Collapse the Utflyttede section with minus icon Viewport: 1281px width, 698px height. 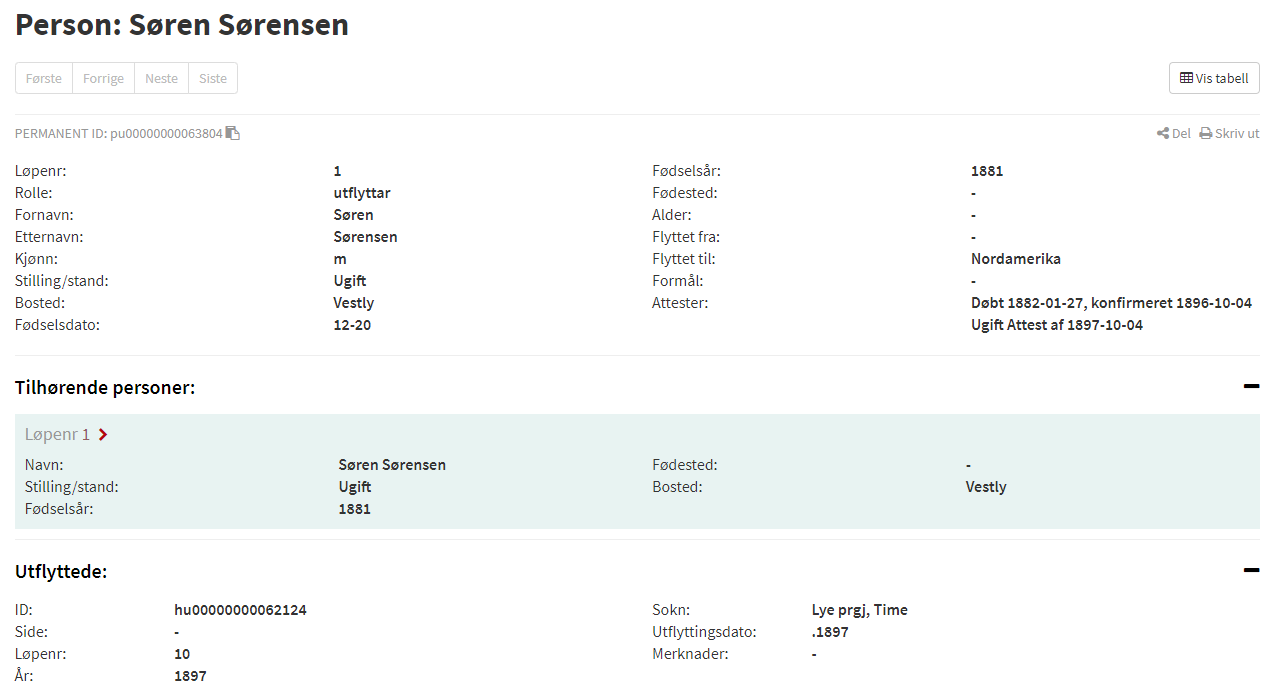click(1251, 570)
